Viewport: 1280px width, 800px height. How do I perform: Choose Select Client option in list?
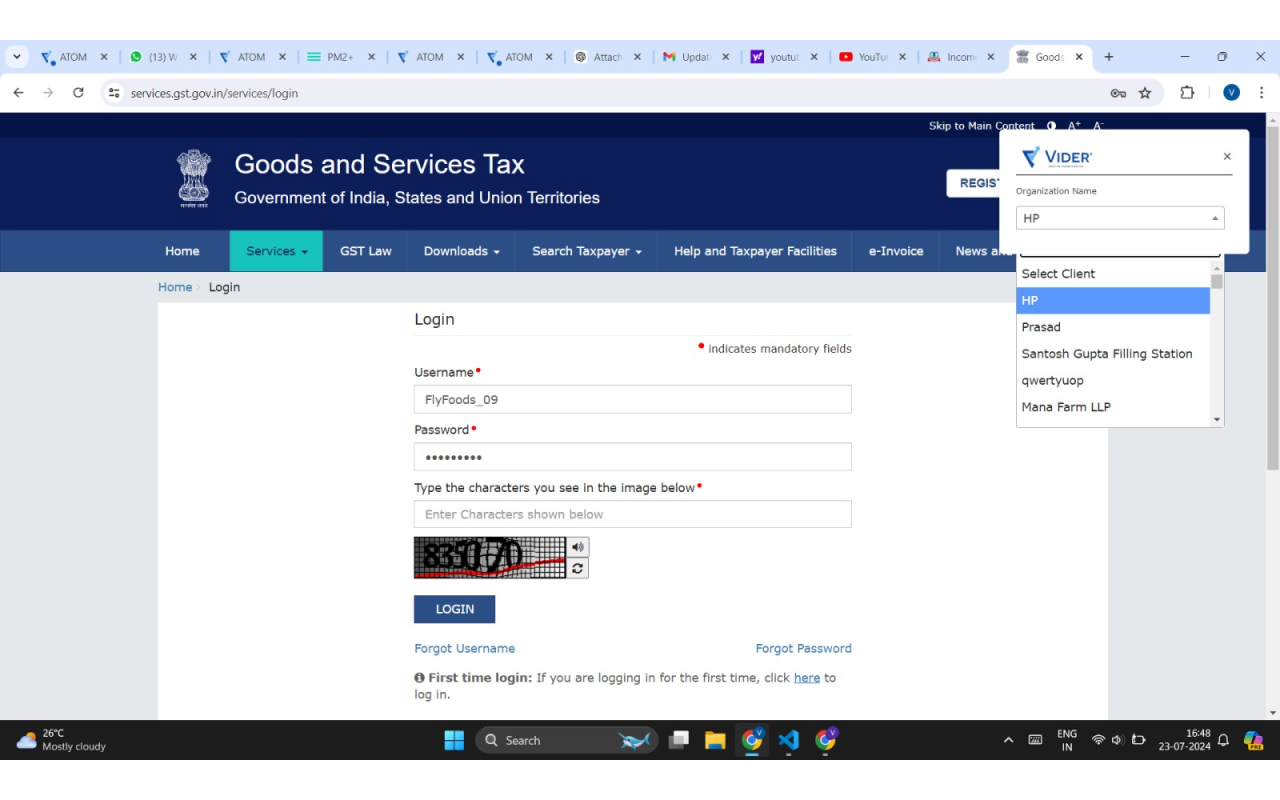(1113, 274)
